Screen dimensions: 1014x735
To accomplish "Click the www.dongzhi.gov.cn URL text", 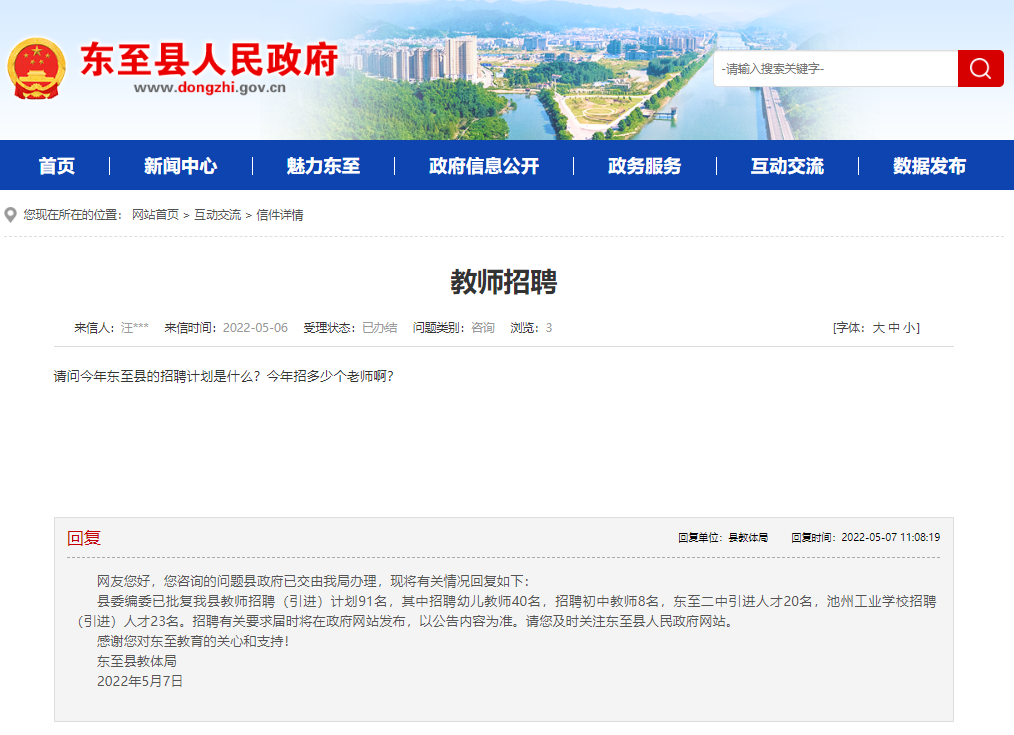I will click(x=209, y=87).
